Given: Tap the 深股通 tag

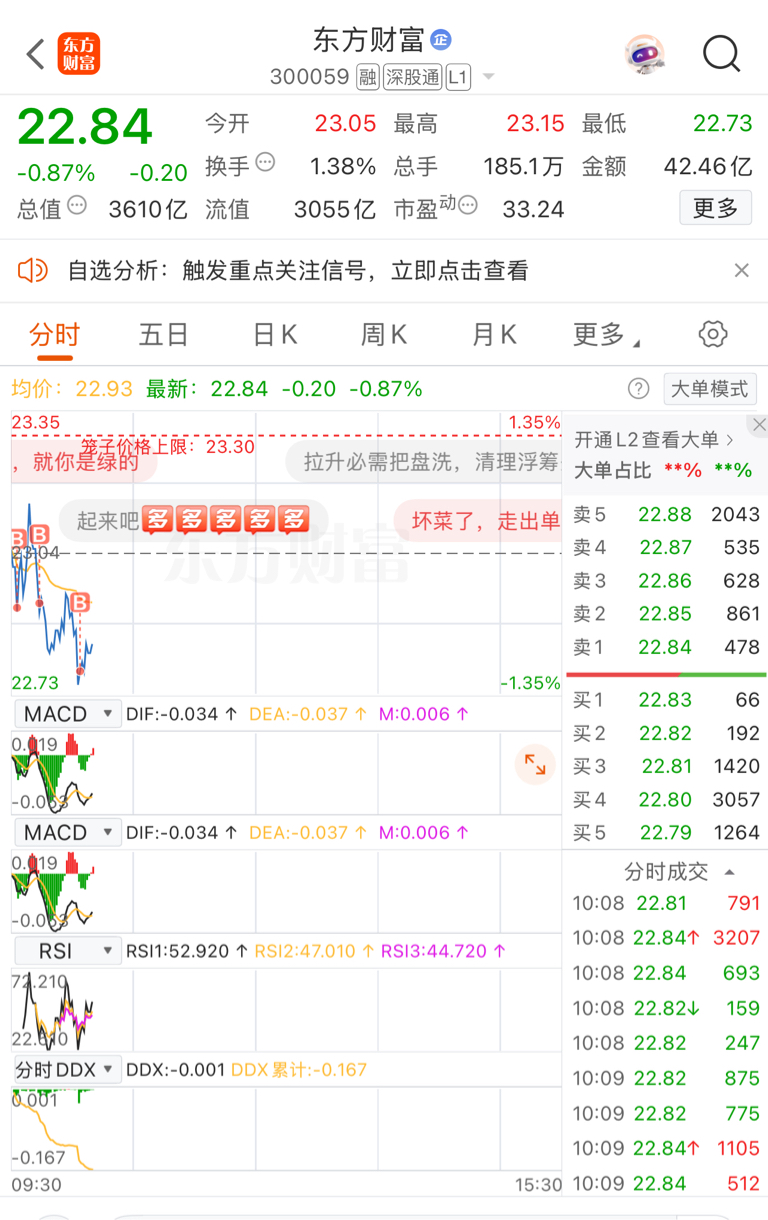Looking at the screenshot, I should (x=412, y=77).
